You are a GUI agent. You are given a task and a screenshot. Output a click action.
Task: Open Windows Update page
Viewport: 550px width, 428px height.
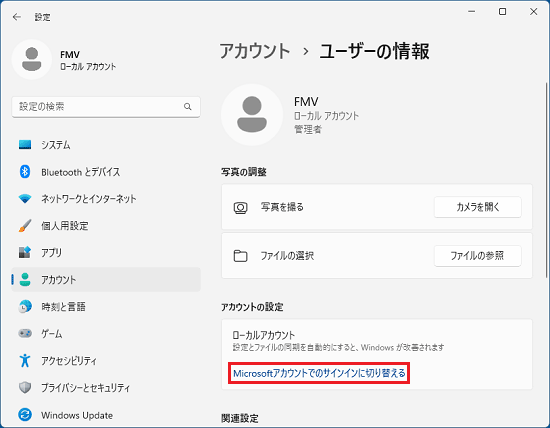(106, 415)
